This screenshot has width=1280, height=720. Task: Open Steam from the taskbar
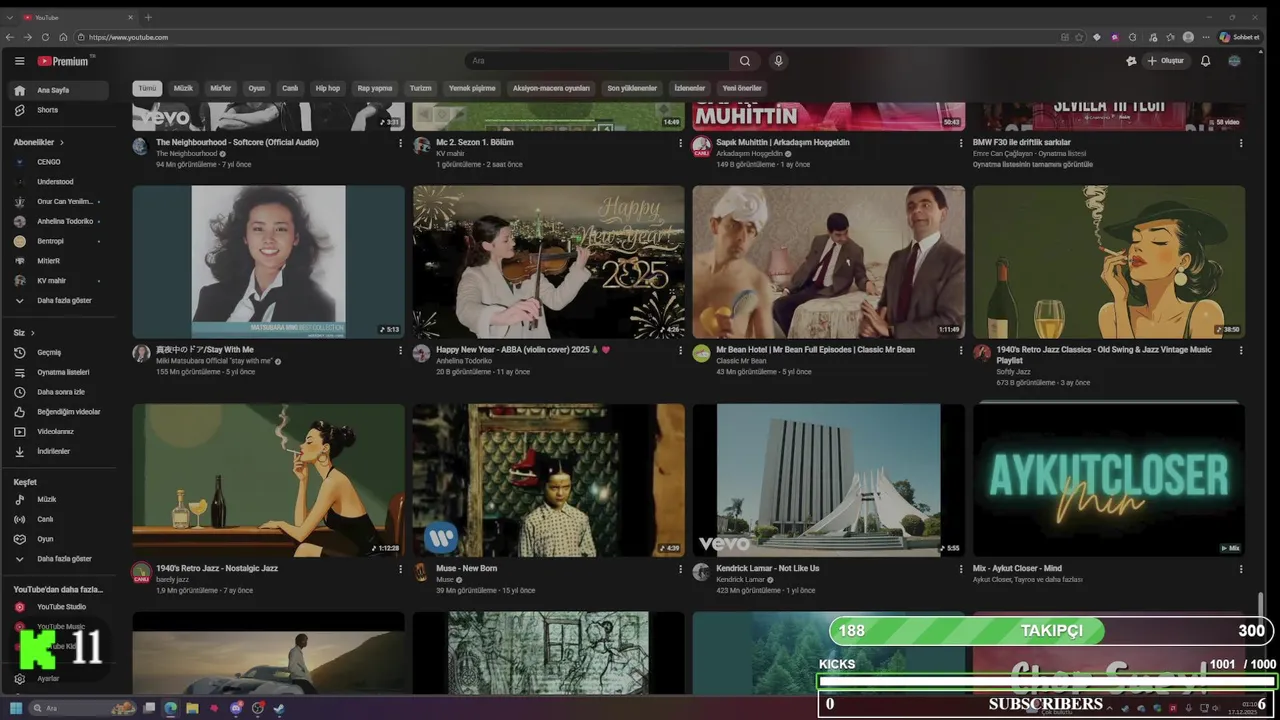(x=279, y=708)
